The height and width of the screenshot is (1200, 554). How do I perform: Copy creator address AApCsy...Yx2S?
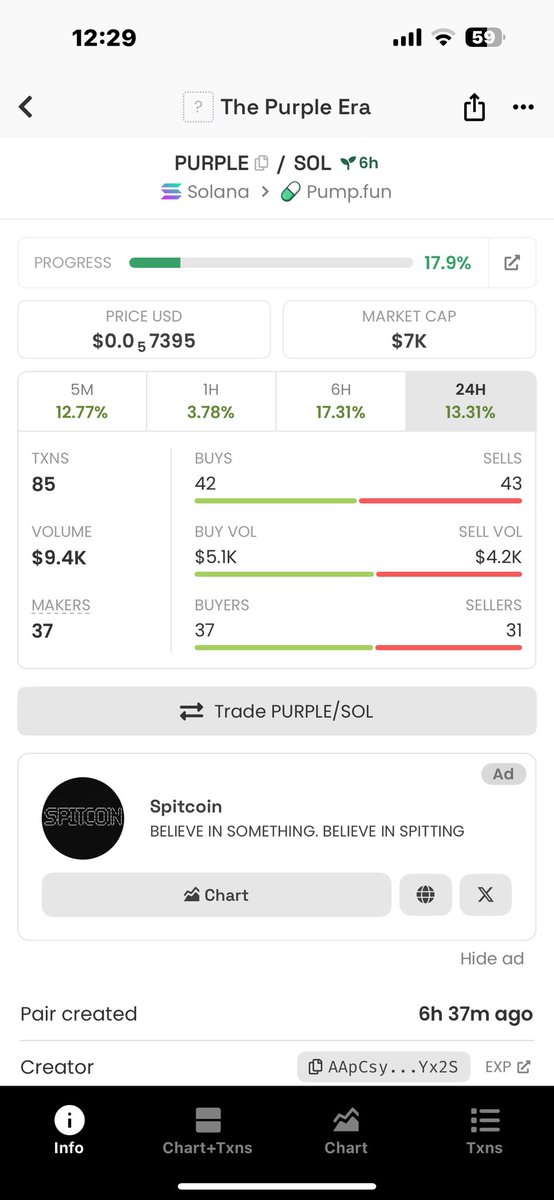pos(384,1067)
